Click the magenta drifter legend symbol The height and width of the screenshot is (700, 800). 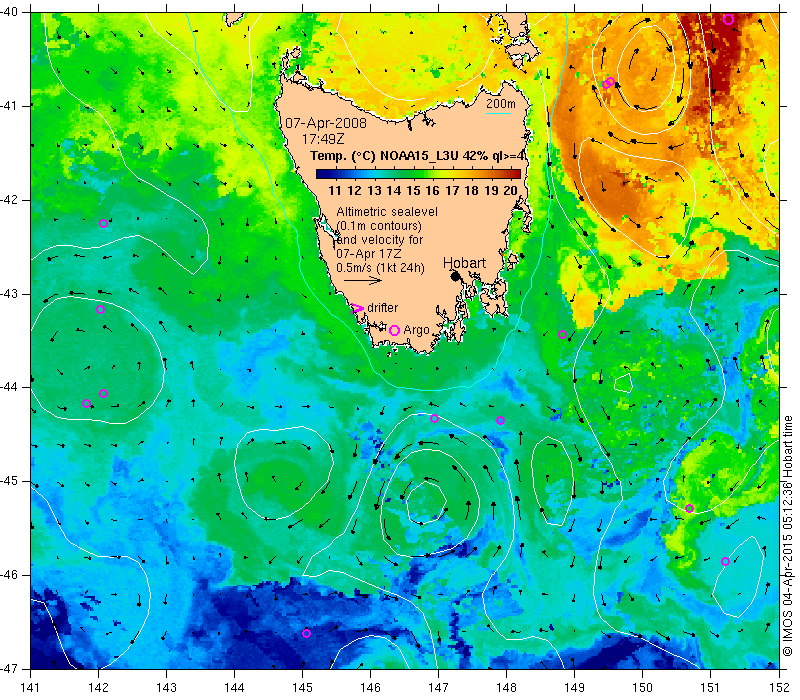point(358,308)
